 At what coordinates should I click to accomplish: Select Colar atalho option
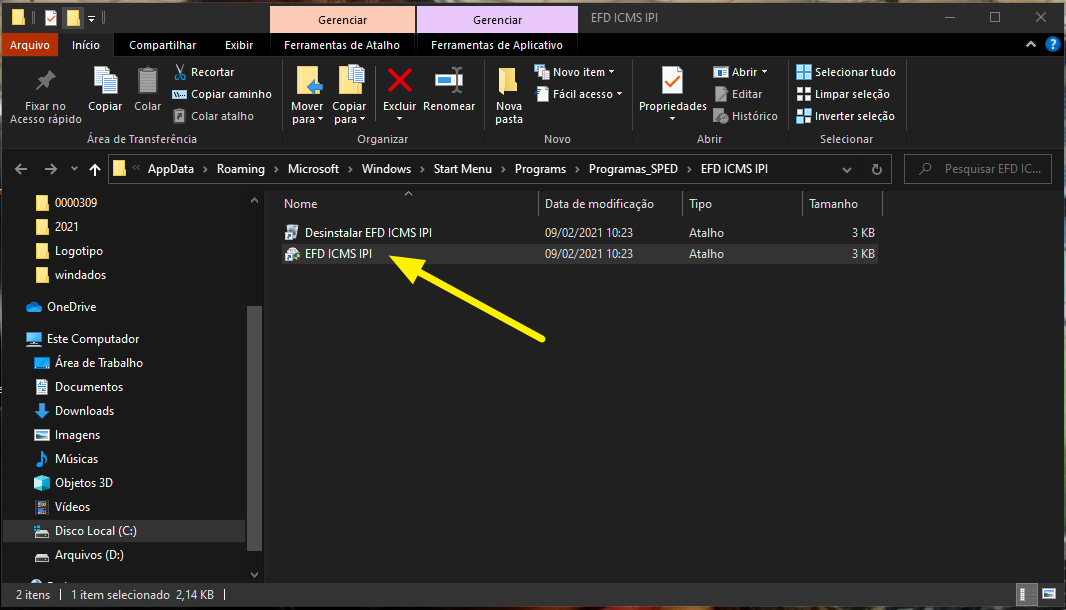tap(213, 116)
